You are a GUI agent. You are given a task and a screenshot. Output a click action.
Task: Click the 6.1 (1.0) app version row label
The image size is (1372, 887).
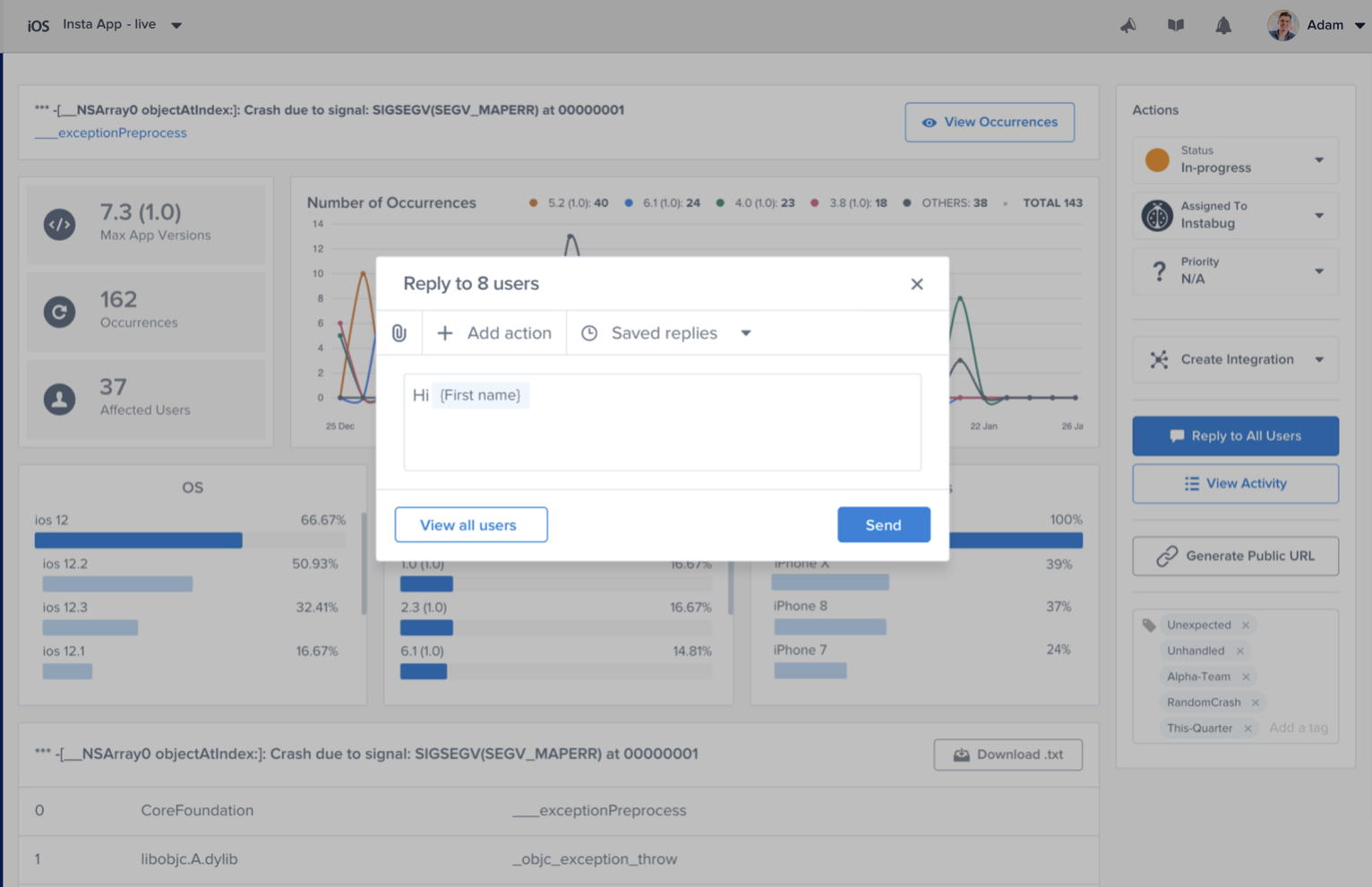422,651
